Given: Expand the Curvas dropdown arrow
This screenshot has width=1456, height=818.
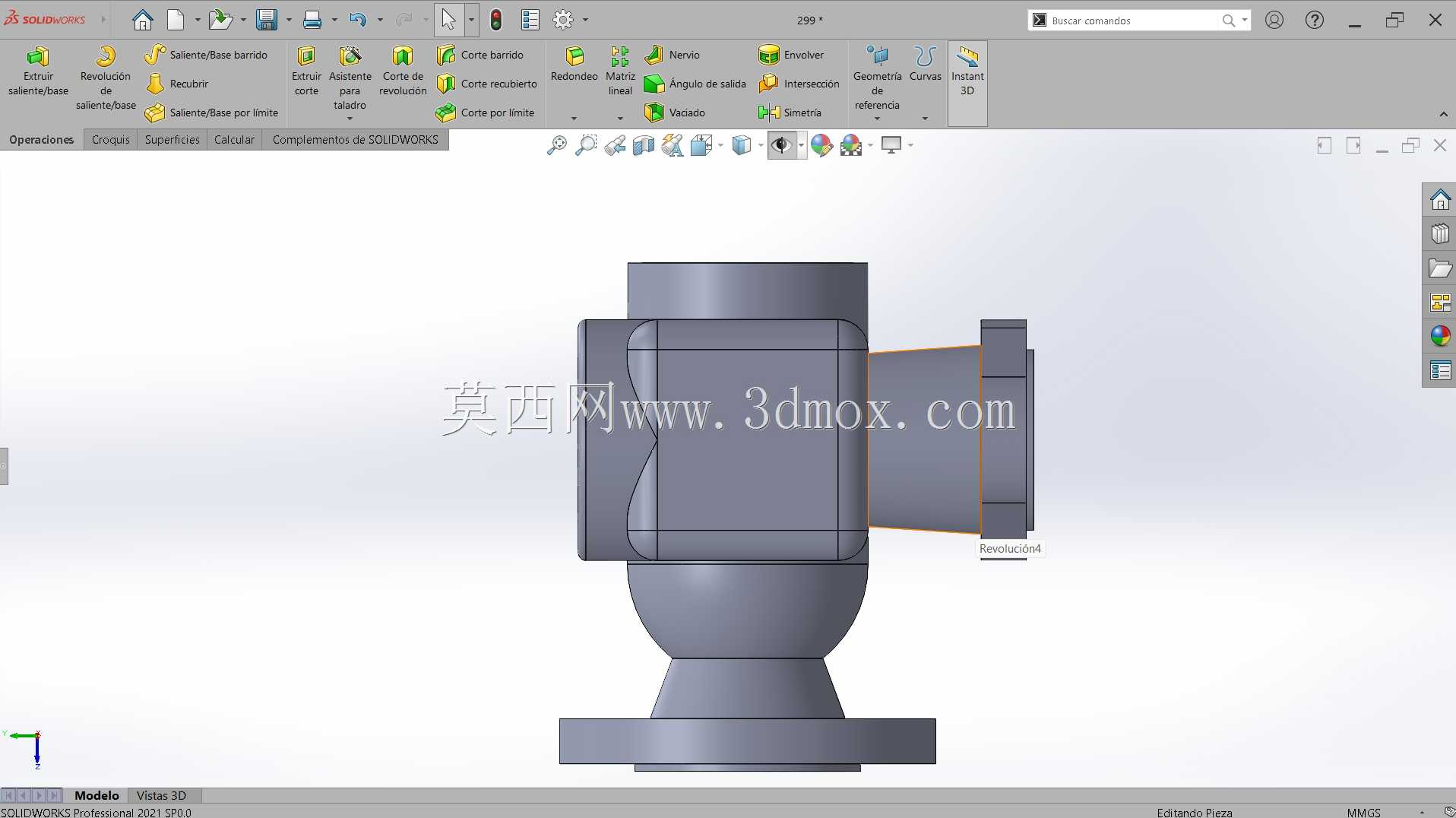Looking at the screenshot, I should pos(925,119).
